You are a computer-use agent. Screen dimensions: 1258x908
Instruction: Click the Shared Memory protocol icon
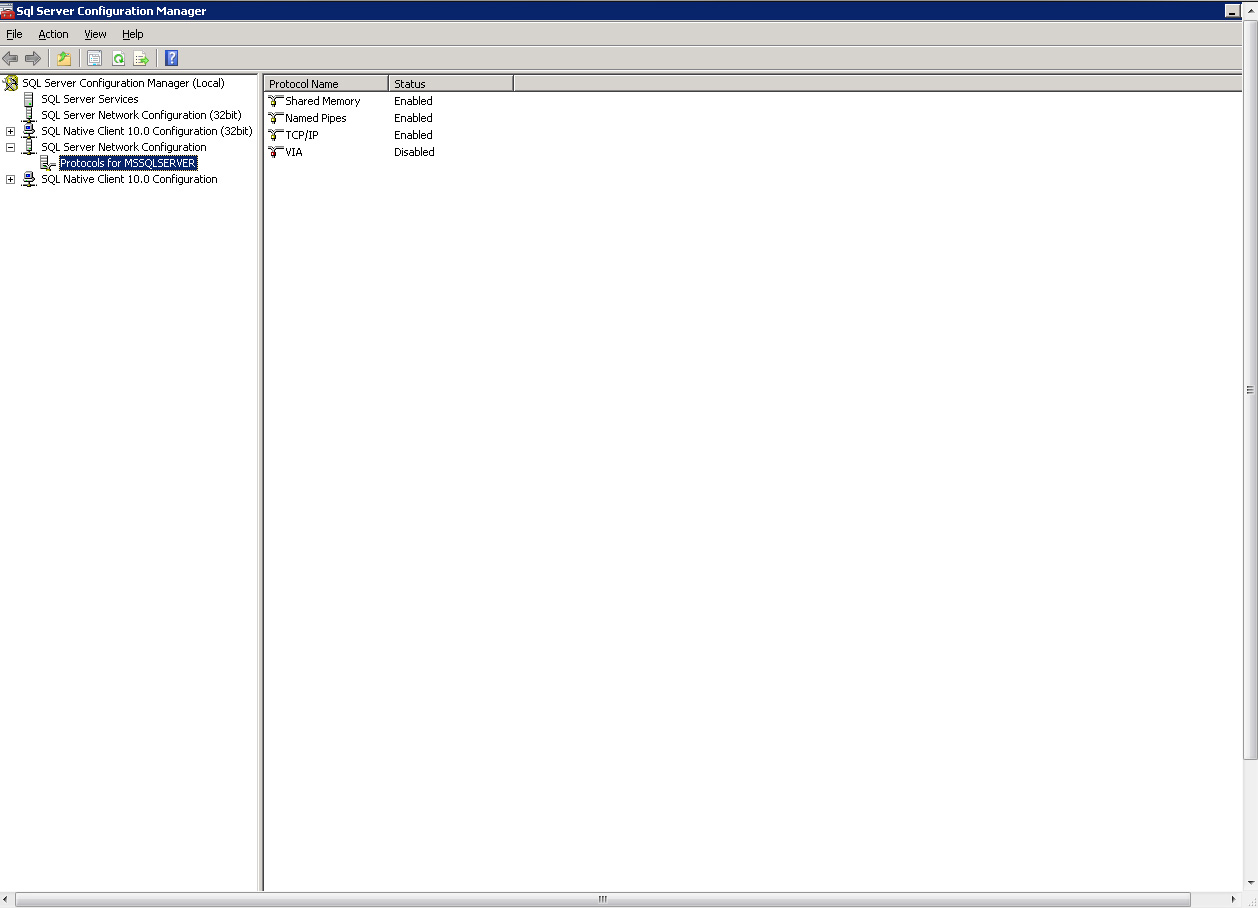[276, 101]
